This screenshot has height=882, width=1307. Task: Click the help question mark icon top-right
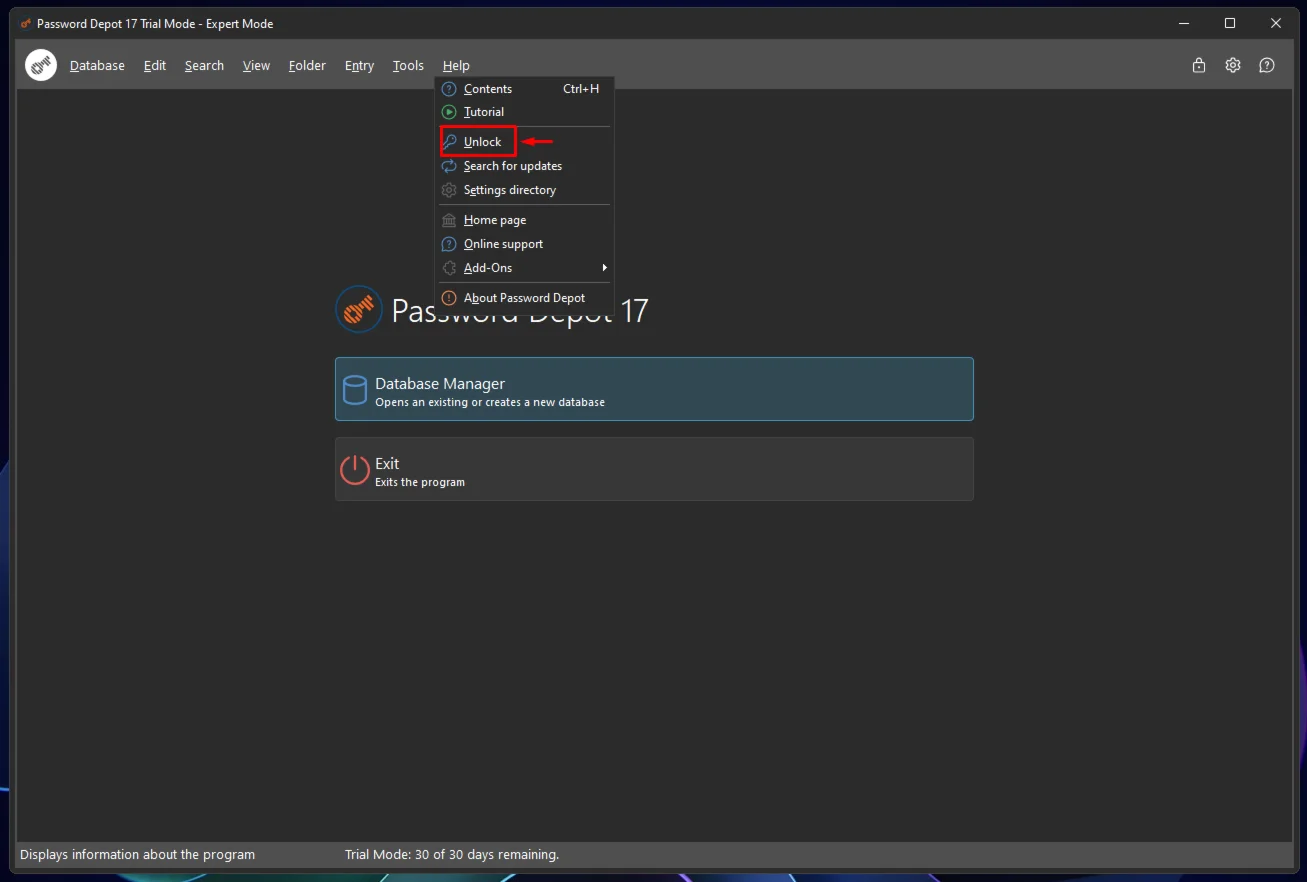[1267, 65]
